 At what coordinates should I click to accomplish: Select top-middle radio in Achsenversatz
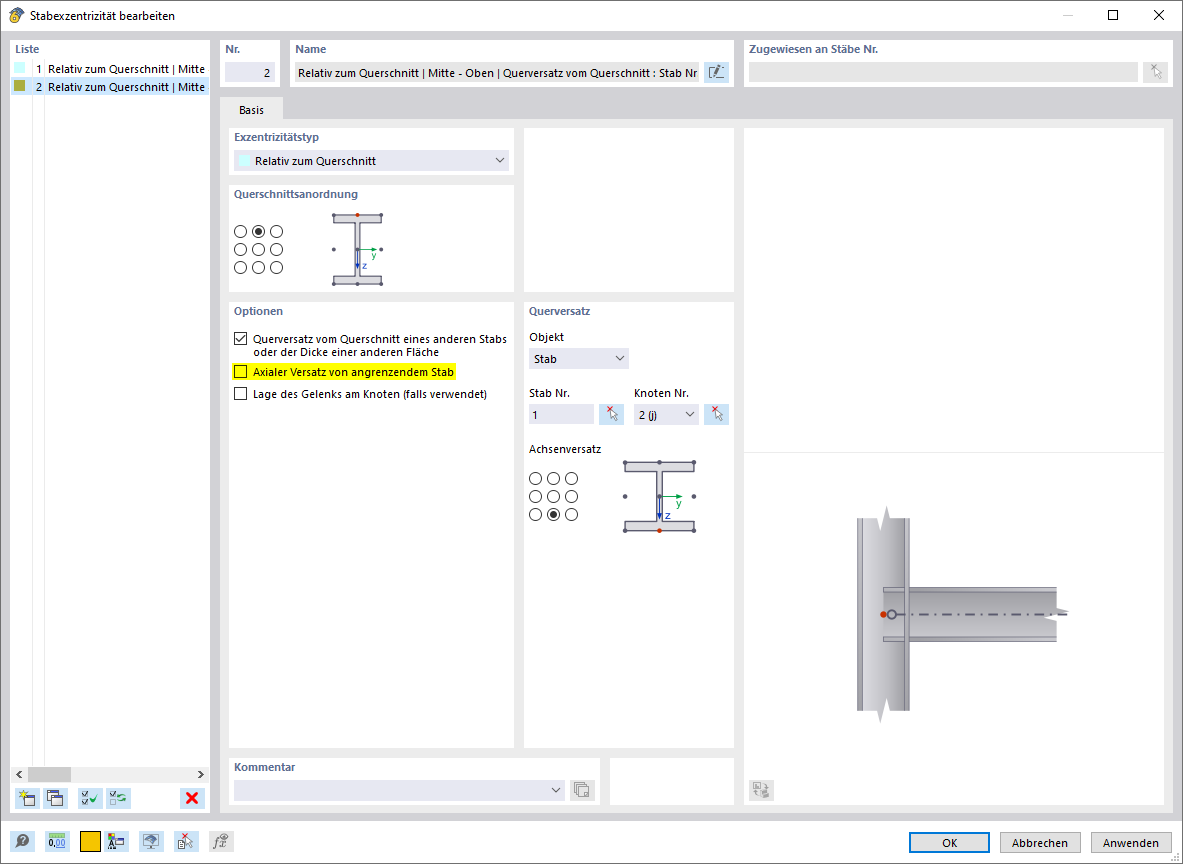(x=553, y=478)
